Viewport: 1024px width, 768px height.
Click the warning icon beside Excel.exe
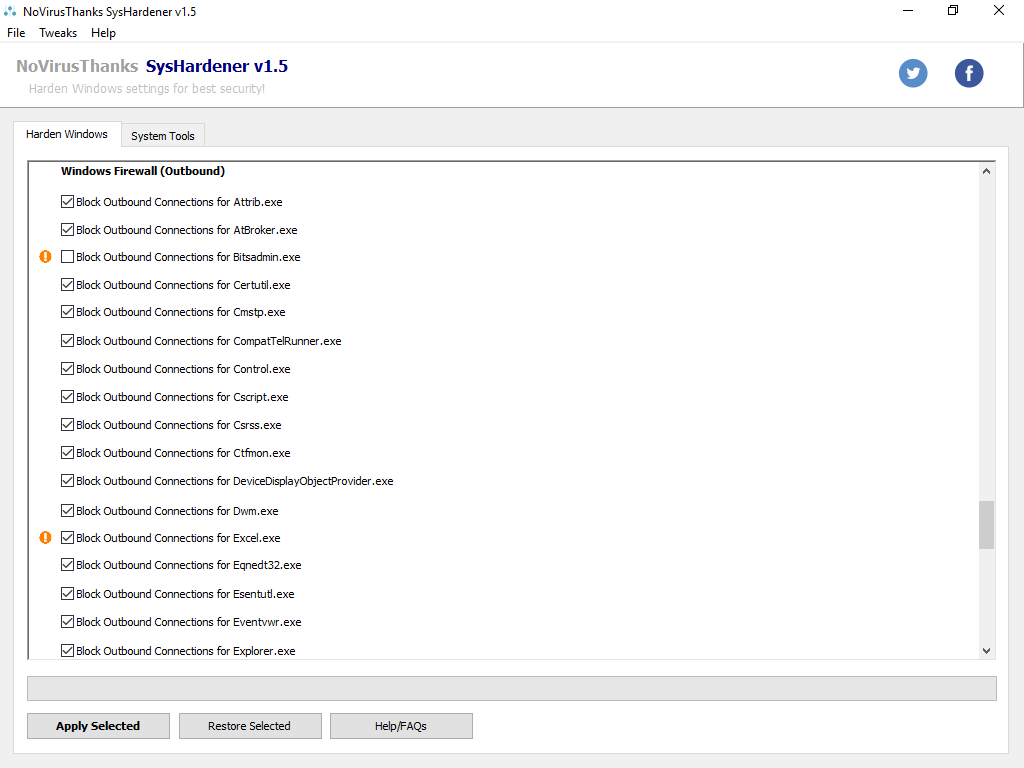click(x=45, y=537)
